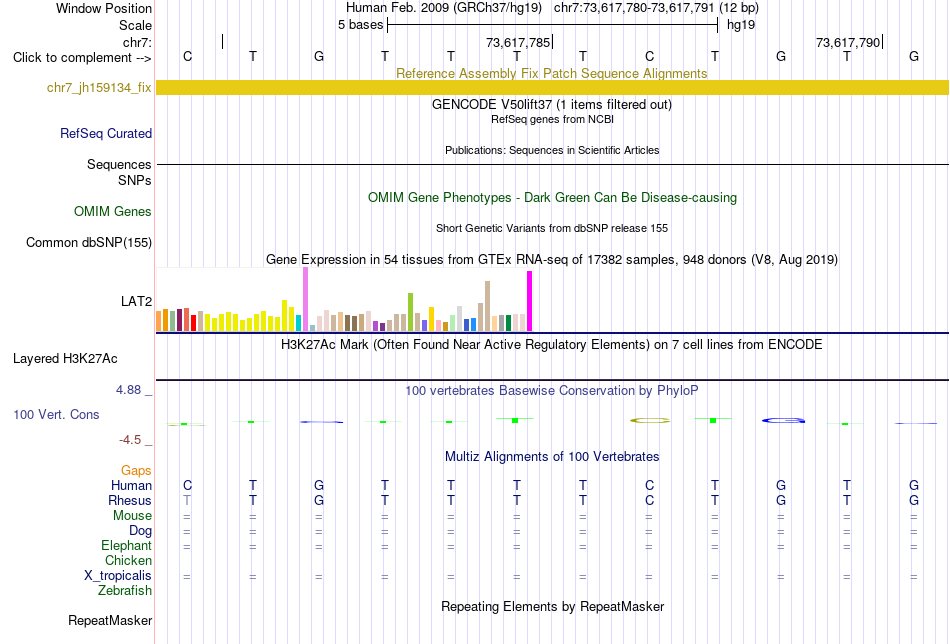
Task: Select the Chicken species label
Action: (x=128, y=560)
